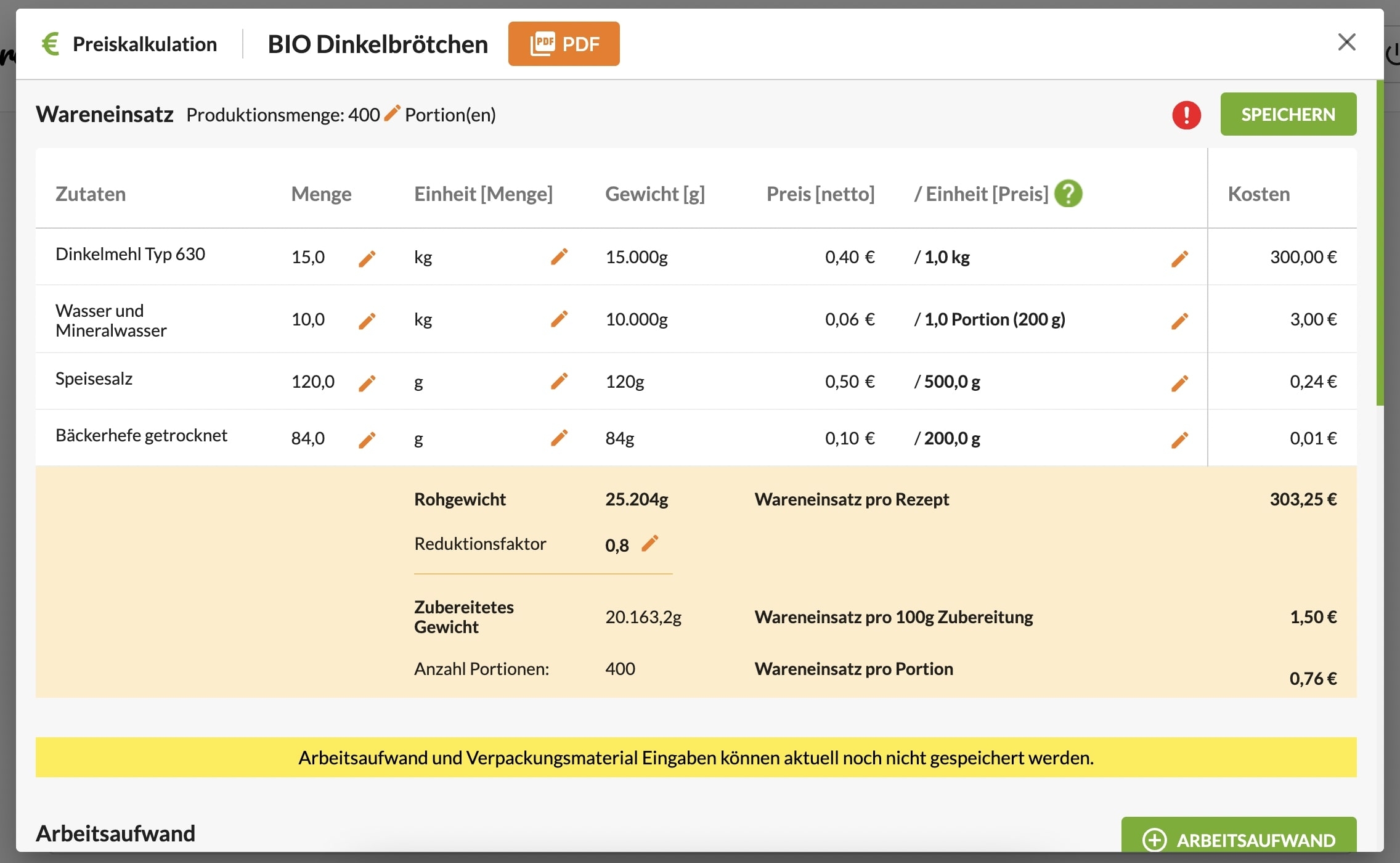Select the Dinkelmehl Typ 630 ingredient name
This screenshot has height=863, width=1400.
click(130, 254)
